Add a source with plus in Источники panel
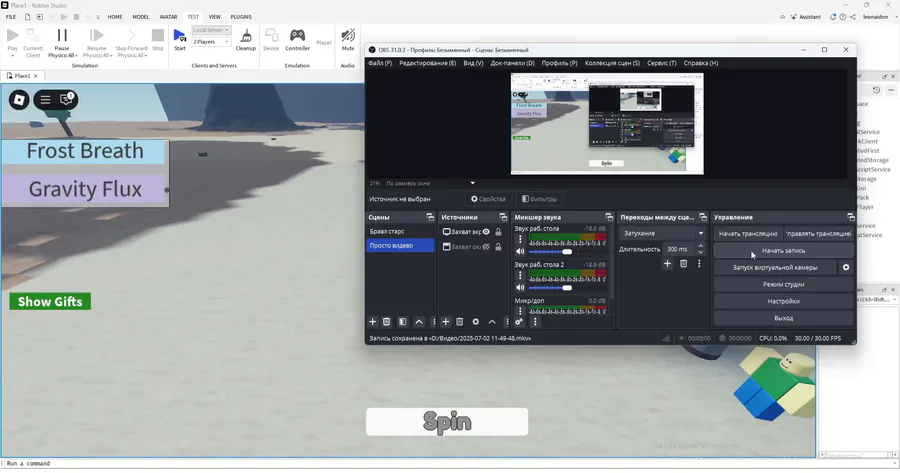Screen dimensions: 900x473 pyautogui.click(x=445, y=321)
